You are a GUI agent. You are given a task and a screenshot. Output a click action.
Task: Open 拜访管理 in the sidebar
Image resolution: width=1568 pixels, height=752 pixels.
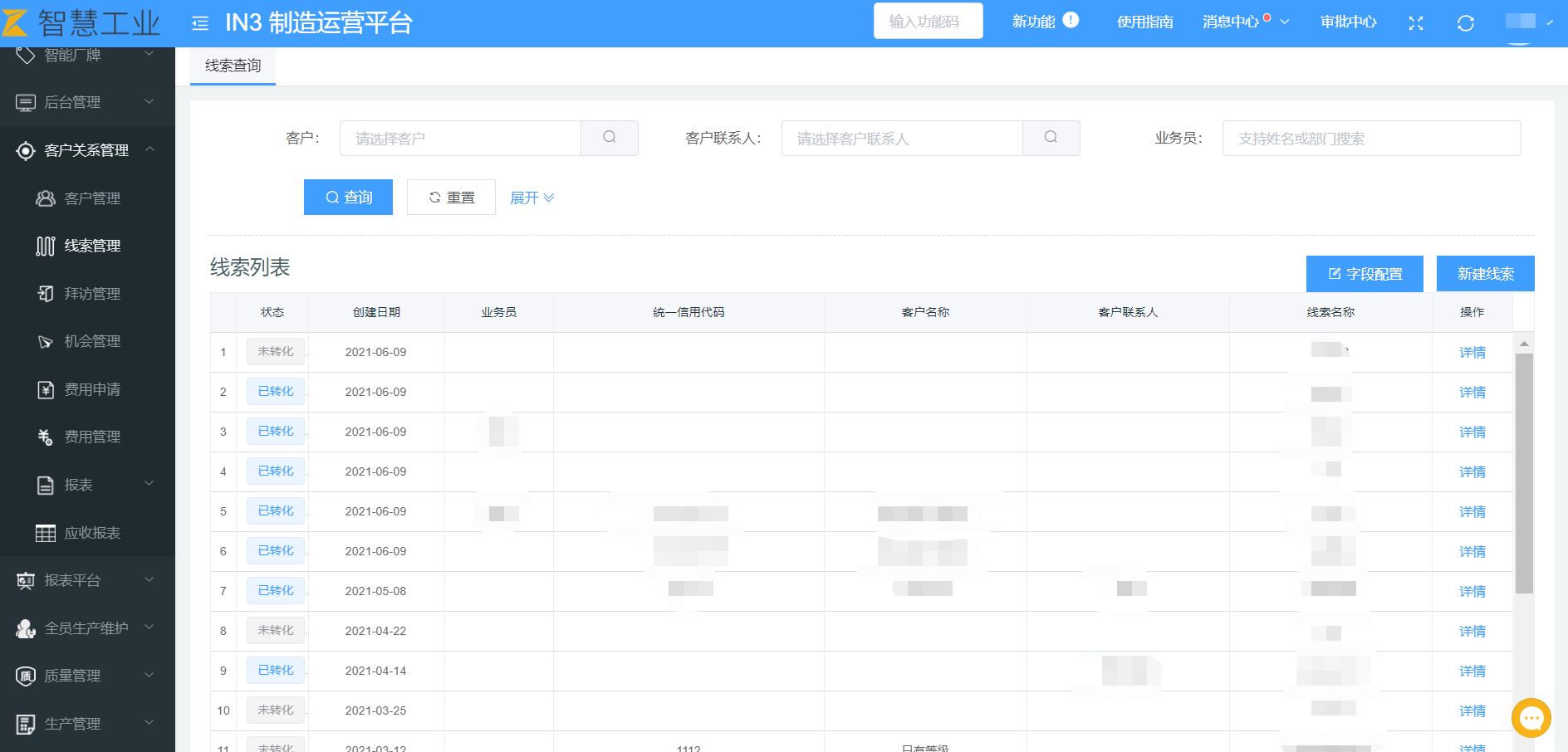(92, 294)
